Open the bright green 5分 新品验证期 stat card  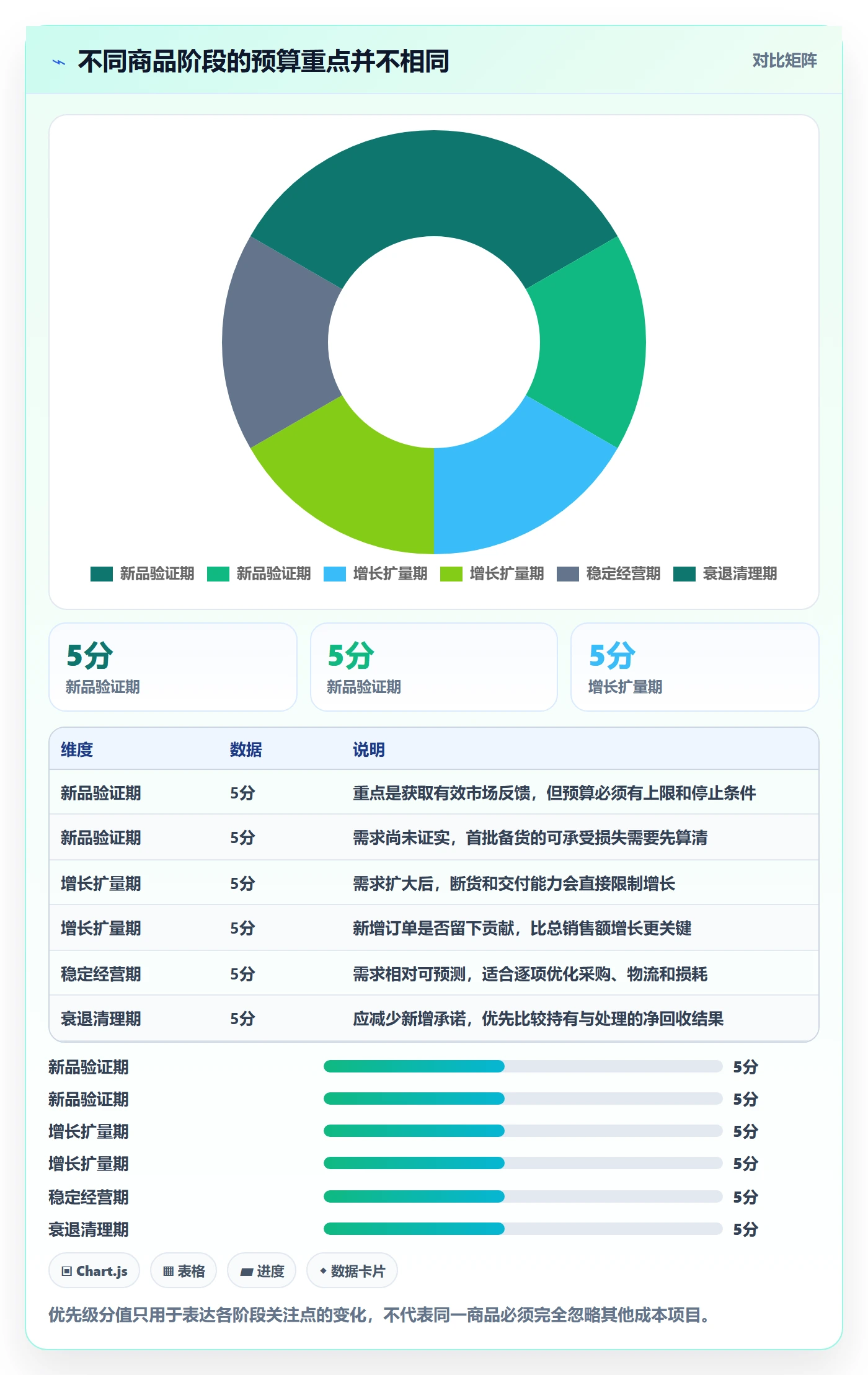[x=434, y=667]
